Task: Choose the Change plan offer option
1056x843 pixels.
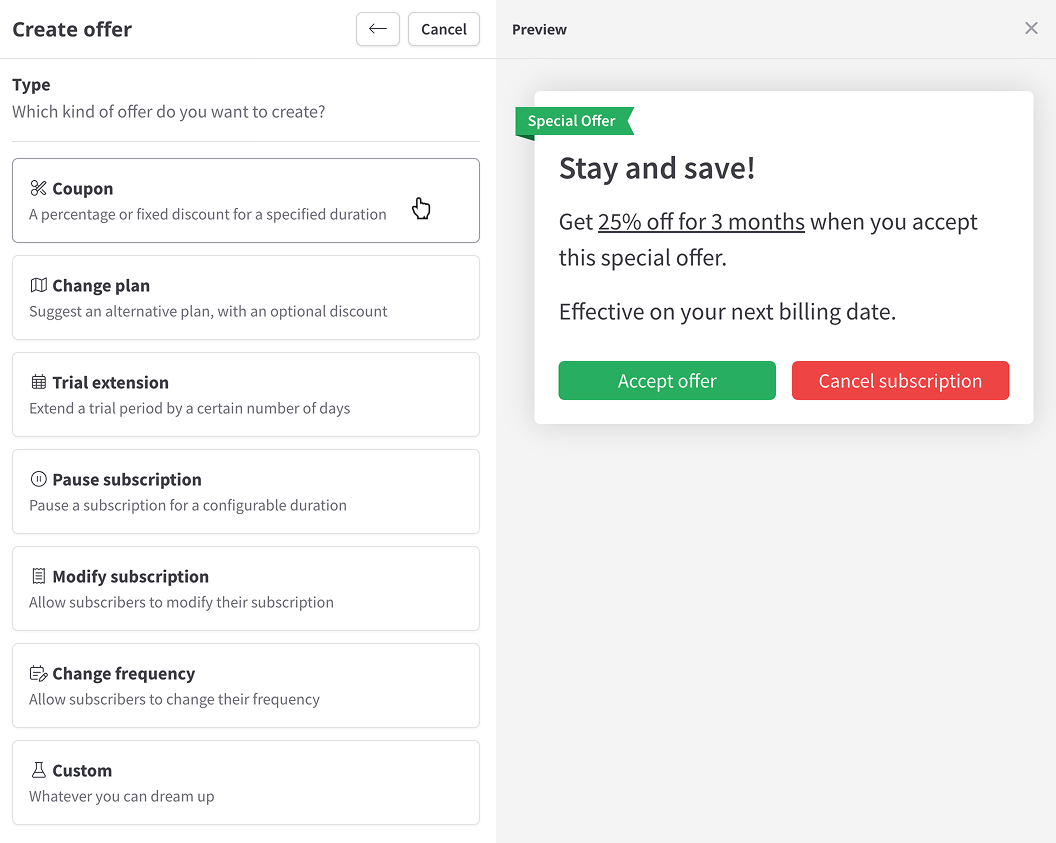Action: tap(245, 298)
